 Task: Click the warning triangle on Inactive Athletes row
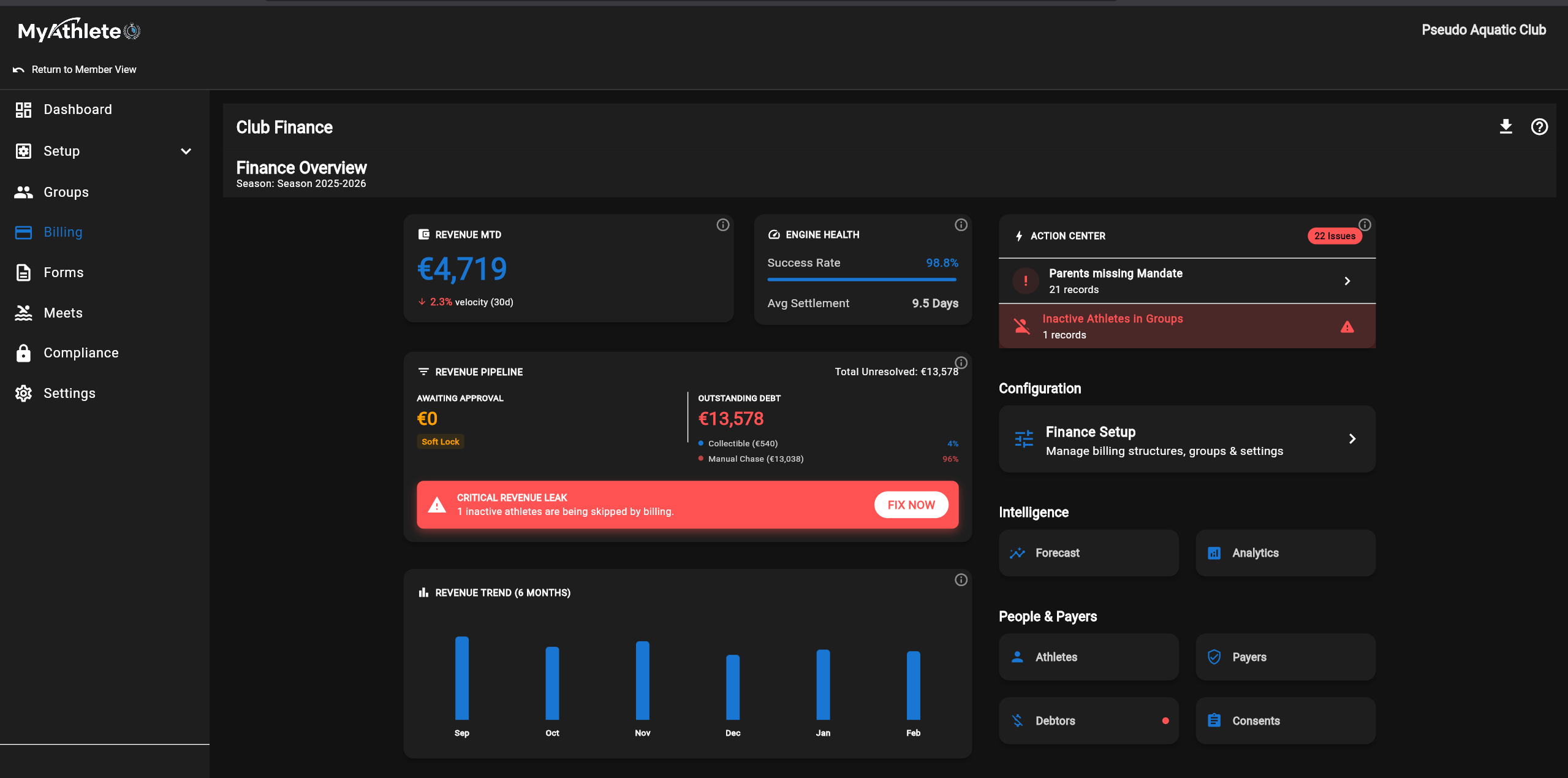tap(1347, 326)
